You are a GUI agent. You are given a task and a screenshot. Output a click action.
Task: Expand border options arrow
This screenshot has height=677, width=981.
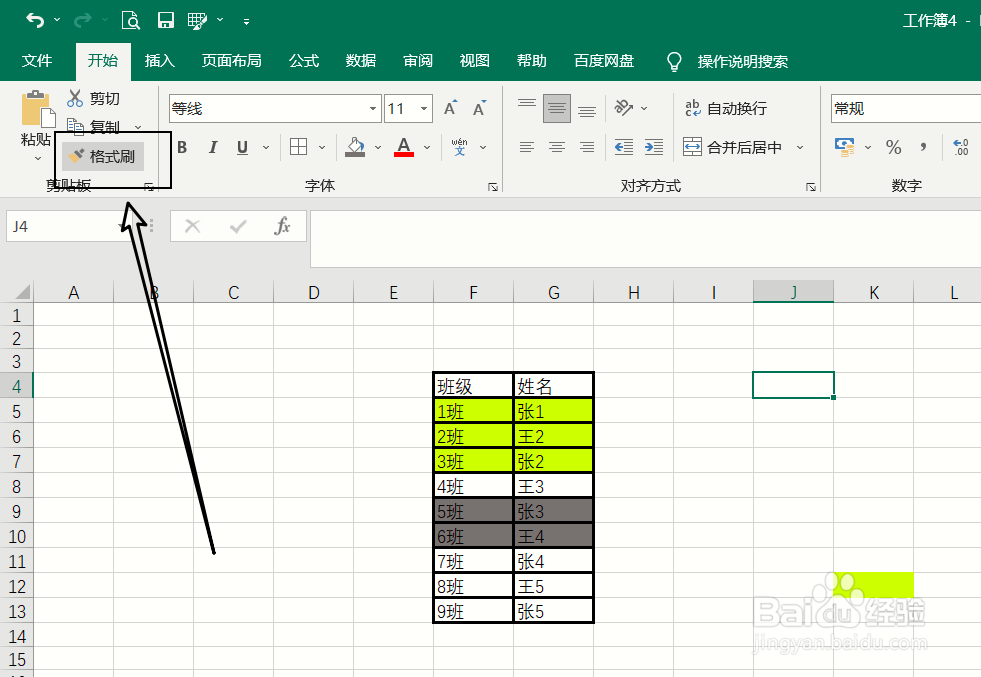point(322,148)
